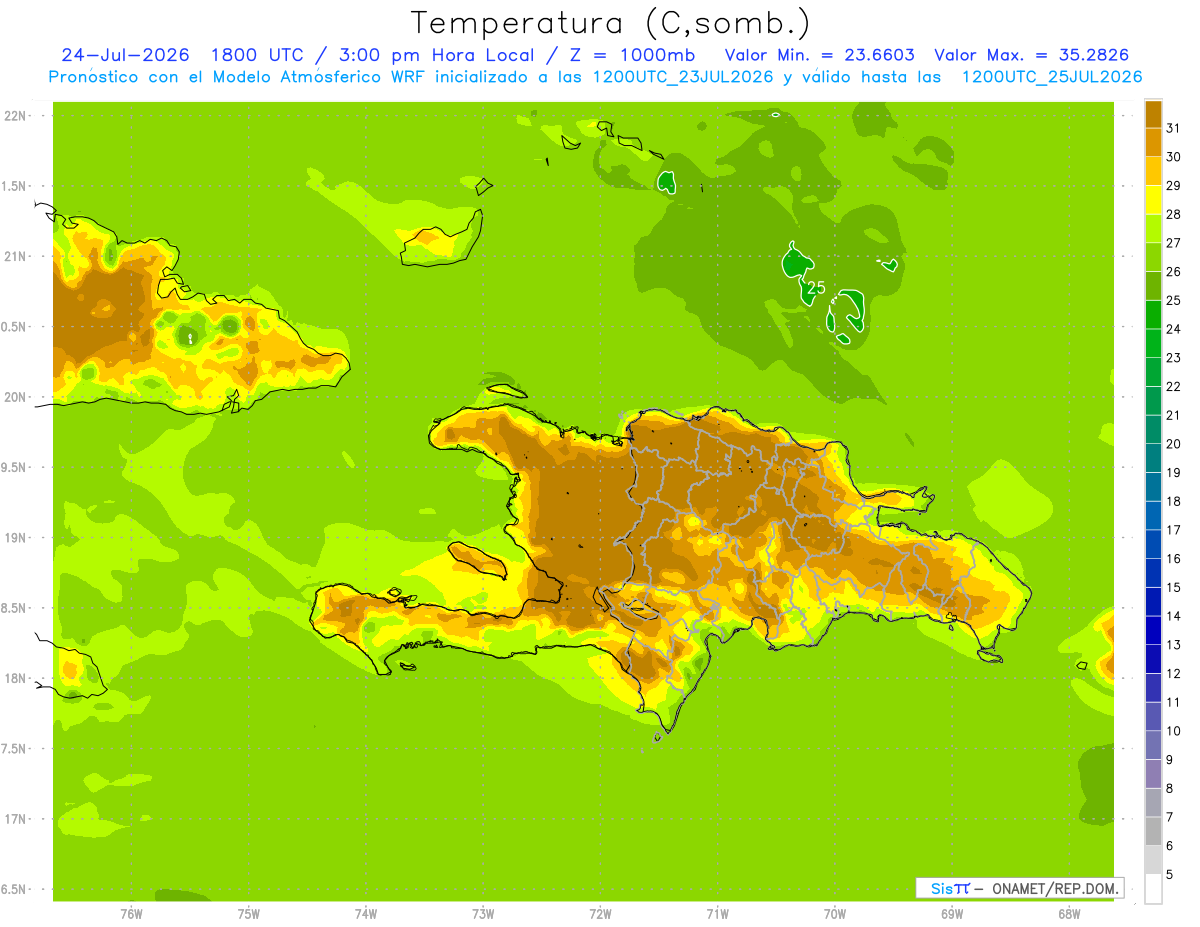This screenshot has height=927, width=1200.
Task: Click the latitude label '19N'
Action: click(x=16, y=538)
